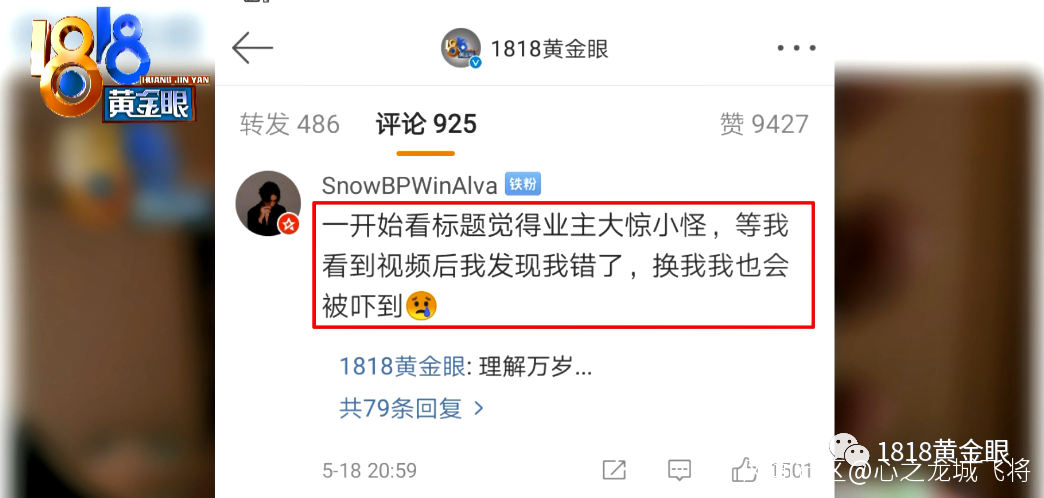Like the comment with thumbs-up icon
Viewport: 1044px width, 498px height.
coord(744,470)
